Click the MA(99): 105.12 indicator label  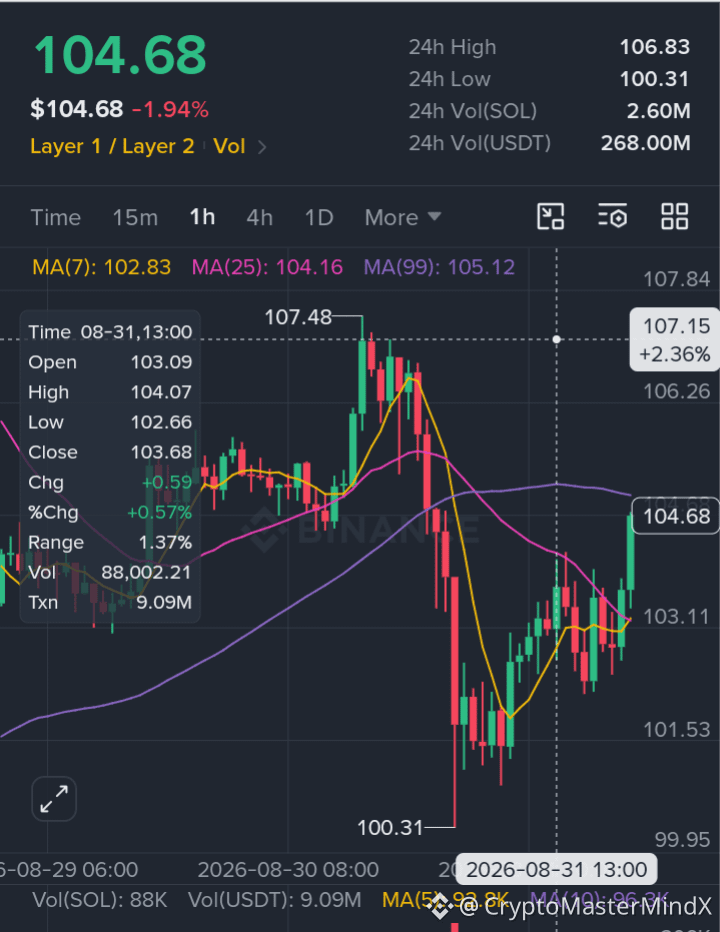[439, 267]
